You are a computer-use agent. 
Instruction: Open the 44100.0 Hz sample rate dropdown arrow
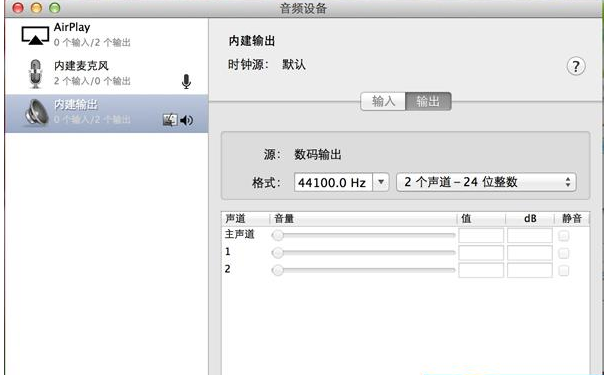coord(381,182)
